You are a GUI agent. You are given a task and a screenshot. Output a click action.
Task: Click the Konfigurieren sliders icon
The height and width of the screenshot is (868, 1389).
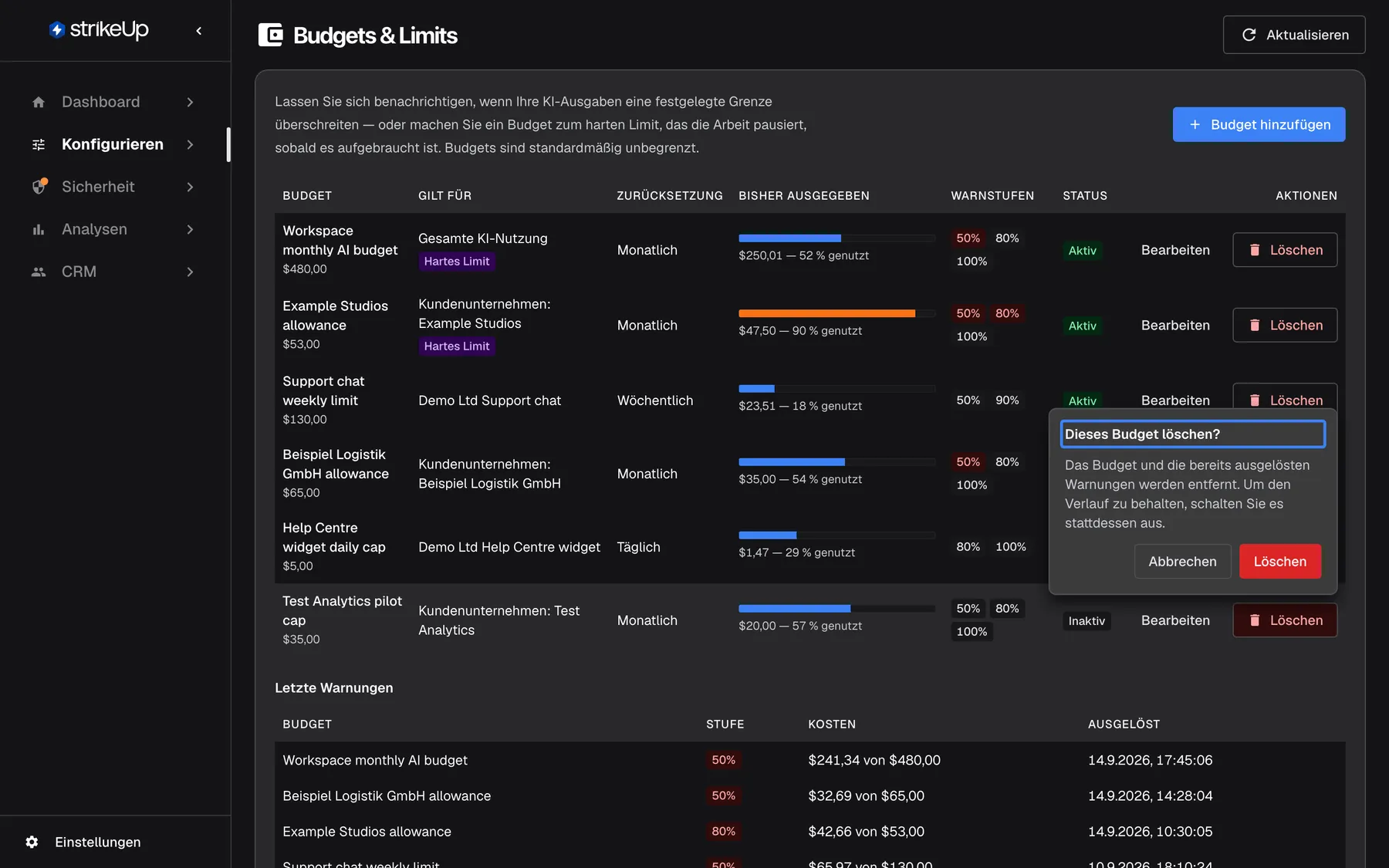(39, 144)
